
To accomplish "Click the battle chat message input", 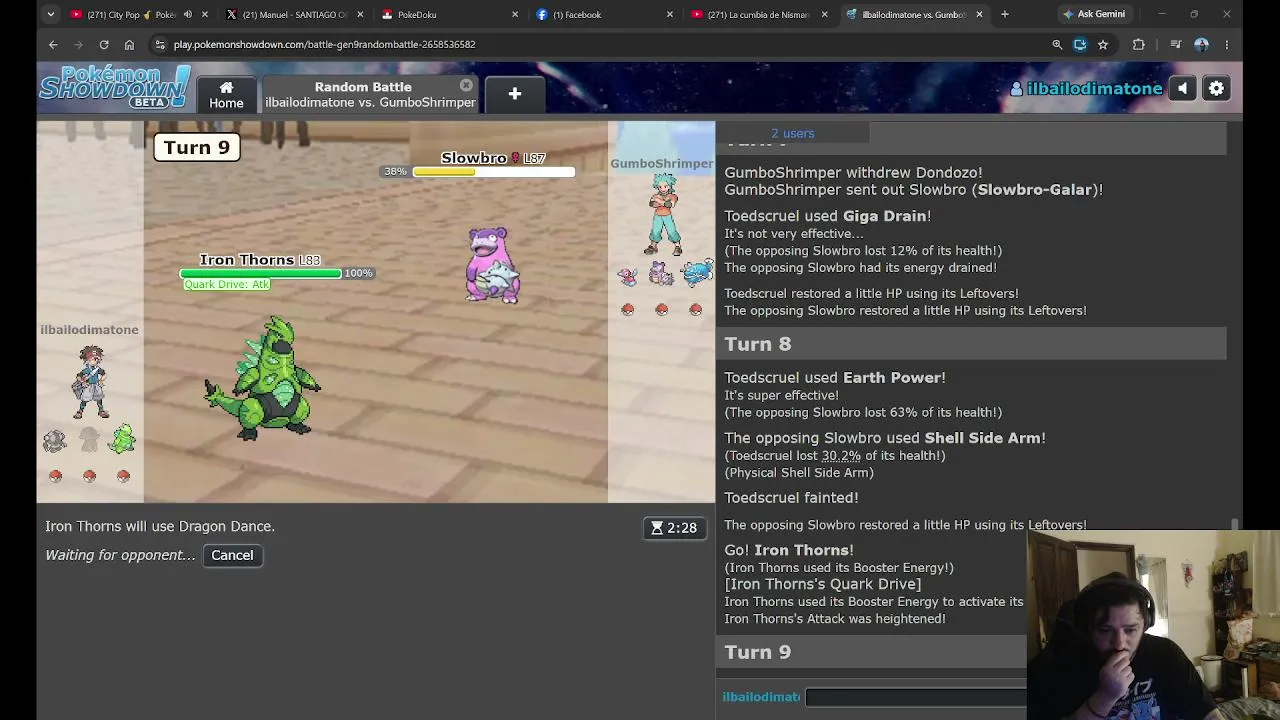I will pos(916,697).
